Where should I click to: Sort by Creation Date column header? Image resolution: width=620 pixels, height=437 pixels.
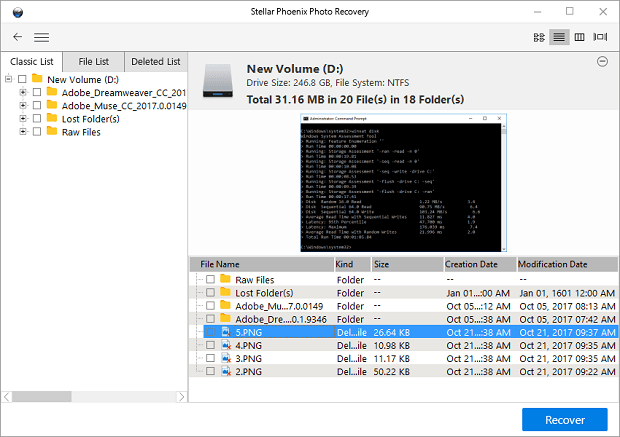pos(480,264)
